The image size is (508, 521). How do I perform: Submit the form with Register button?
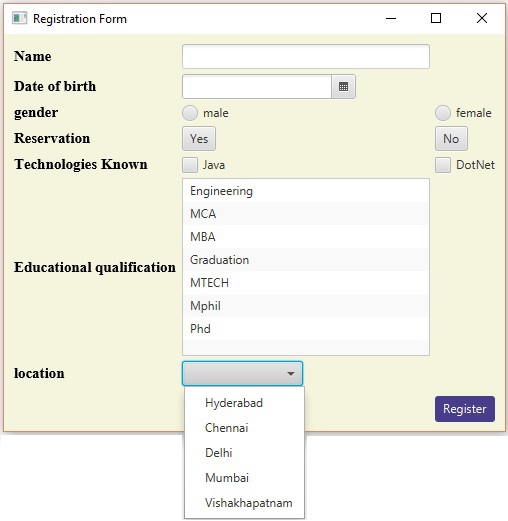(465, 409)
